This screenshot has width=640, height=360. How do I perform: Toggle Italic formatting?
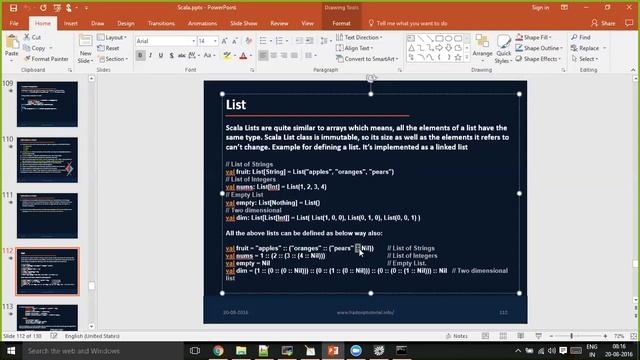click(151, 56)
